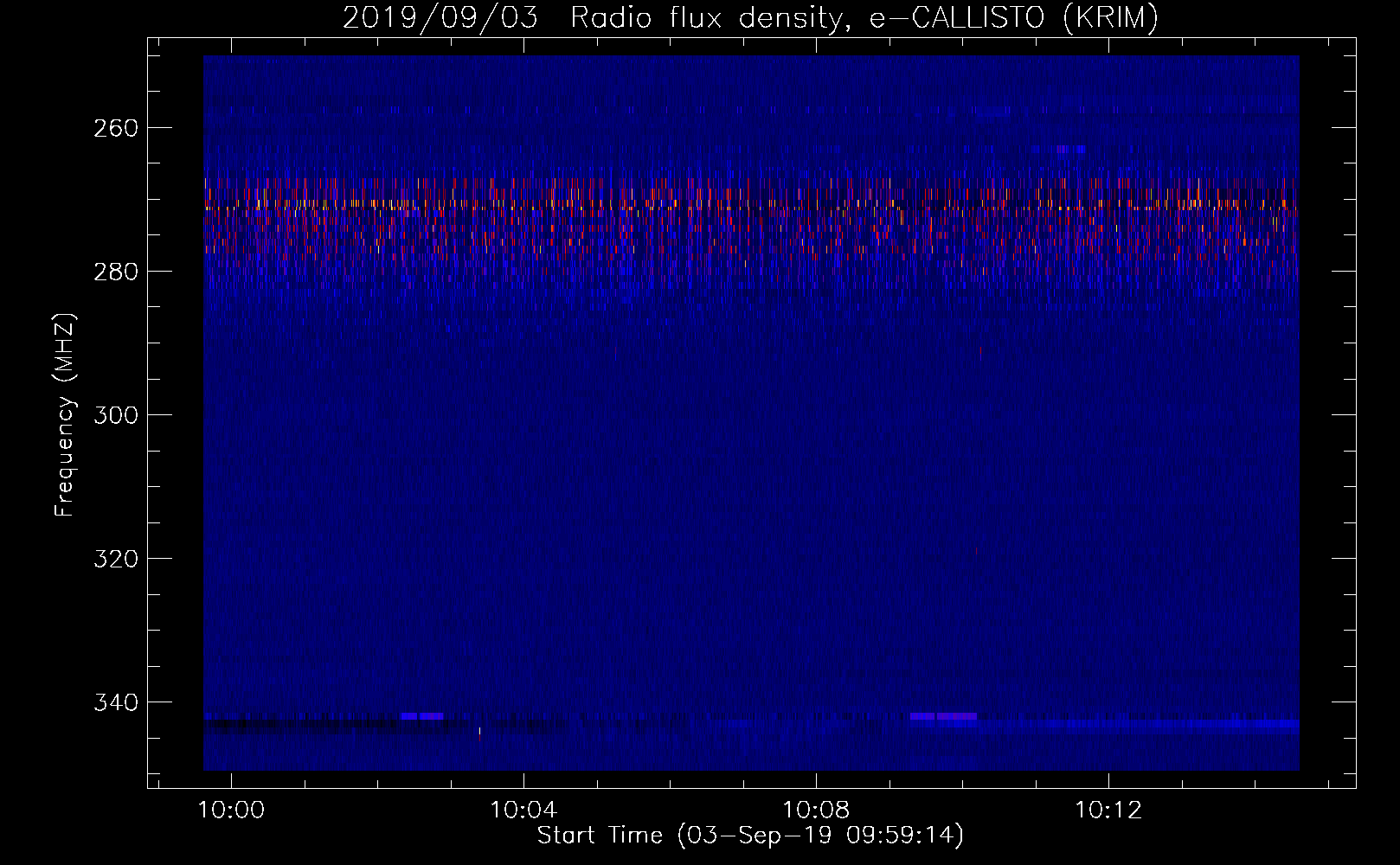Click the 280 frequency tick label
This screenshot has width=1400, height=865.
[x=115, y=272]
